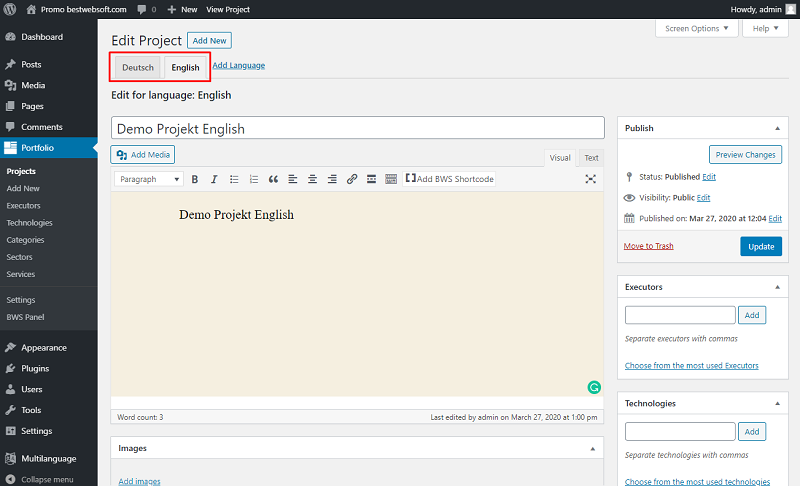Align text right in editor
This screenshot has height=486, width=800.
click(x=332, y=179)
